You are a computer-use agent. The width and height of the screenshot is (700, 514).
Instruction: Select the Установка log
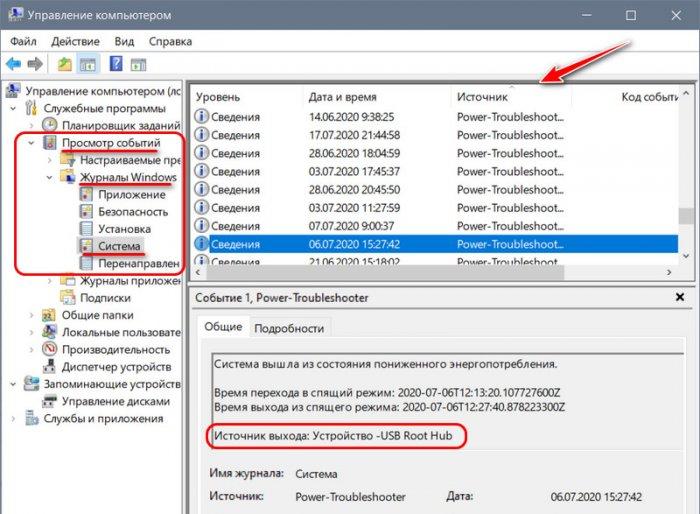coord(124,229)
